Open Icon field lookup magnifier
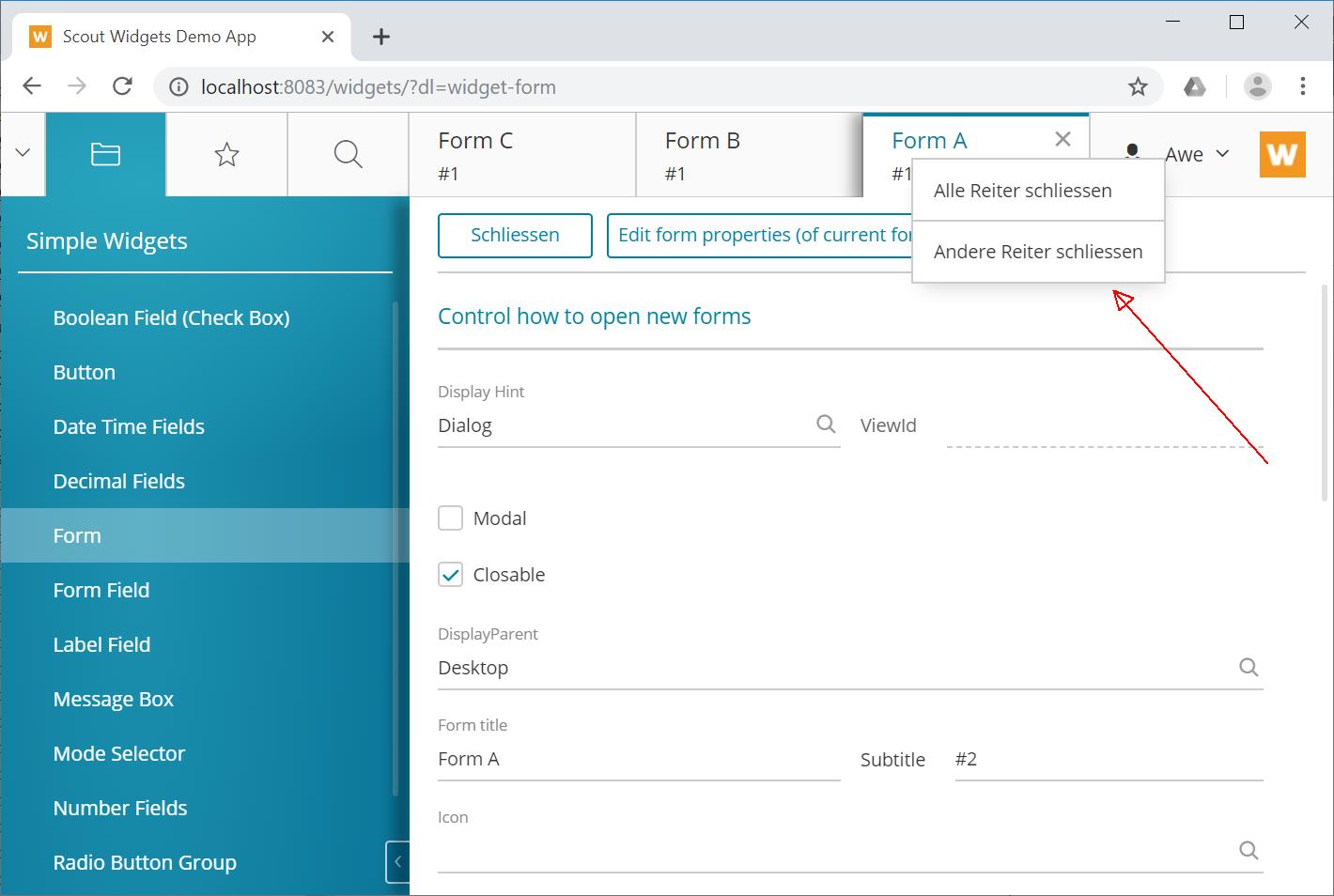 [1249, 850]
